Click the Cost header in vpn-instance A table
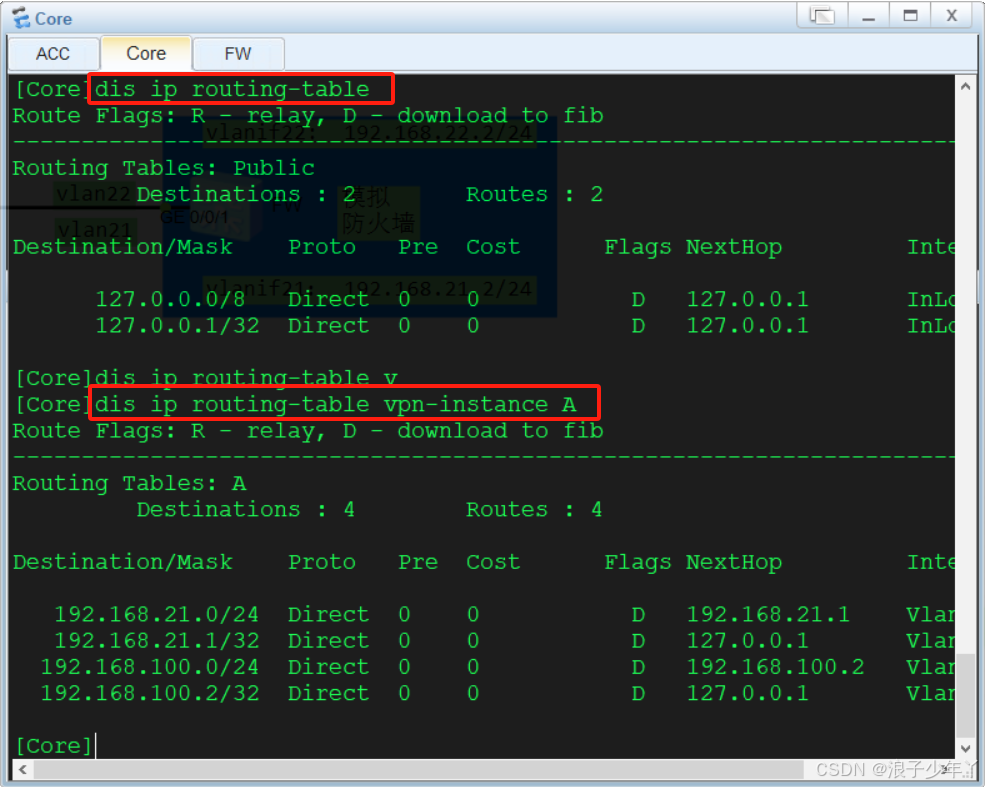Image resolution: width=985 pixels, height=787 pixels. [493, 562]
